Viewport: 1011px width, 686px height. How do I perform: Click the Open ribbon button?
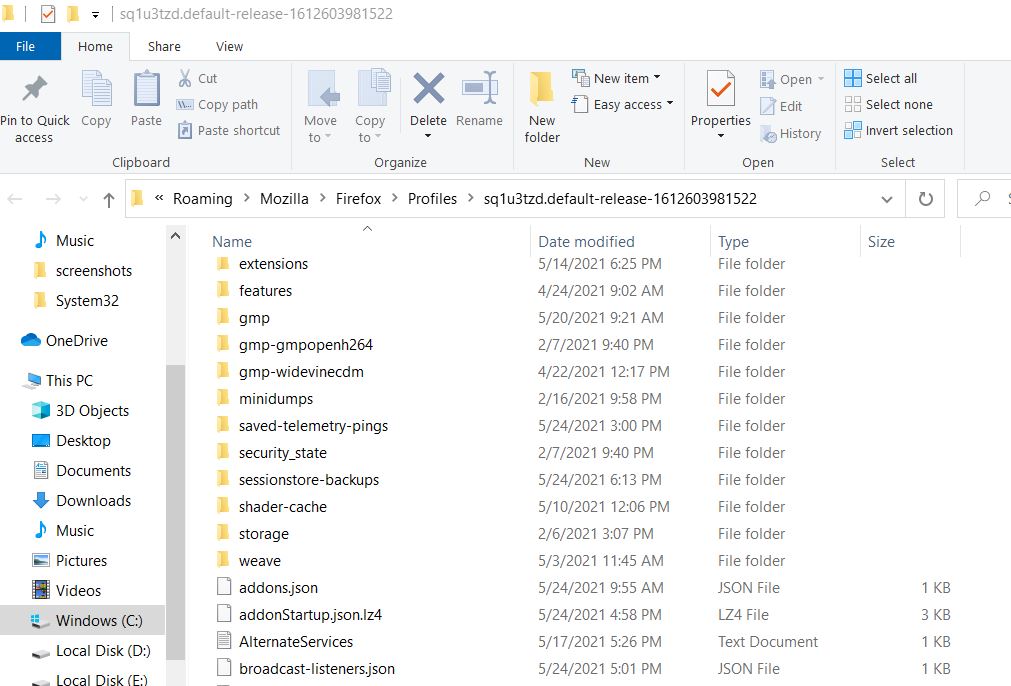pyautogui.click(x=792, y=79)
